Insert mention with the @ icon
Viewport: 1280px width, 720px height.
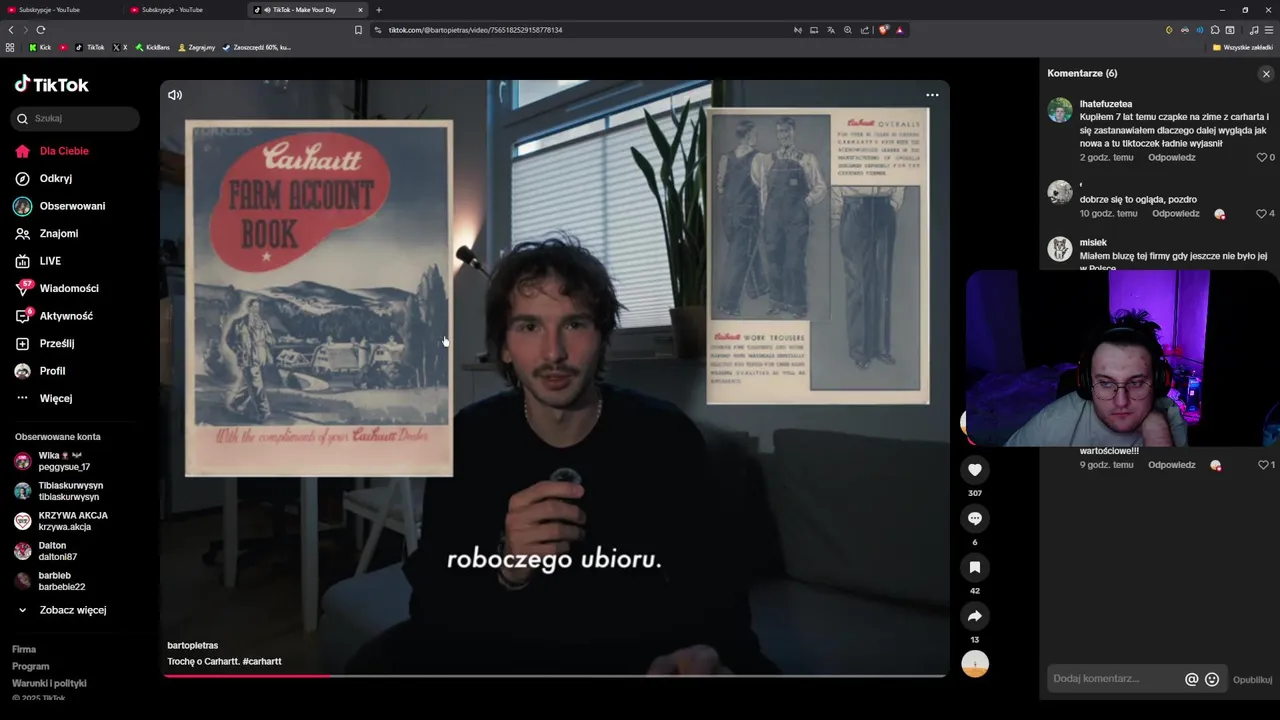click(x=1191, y=679)
